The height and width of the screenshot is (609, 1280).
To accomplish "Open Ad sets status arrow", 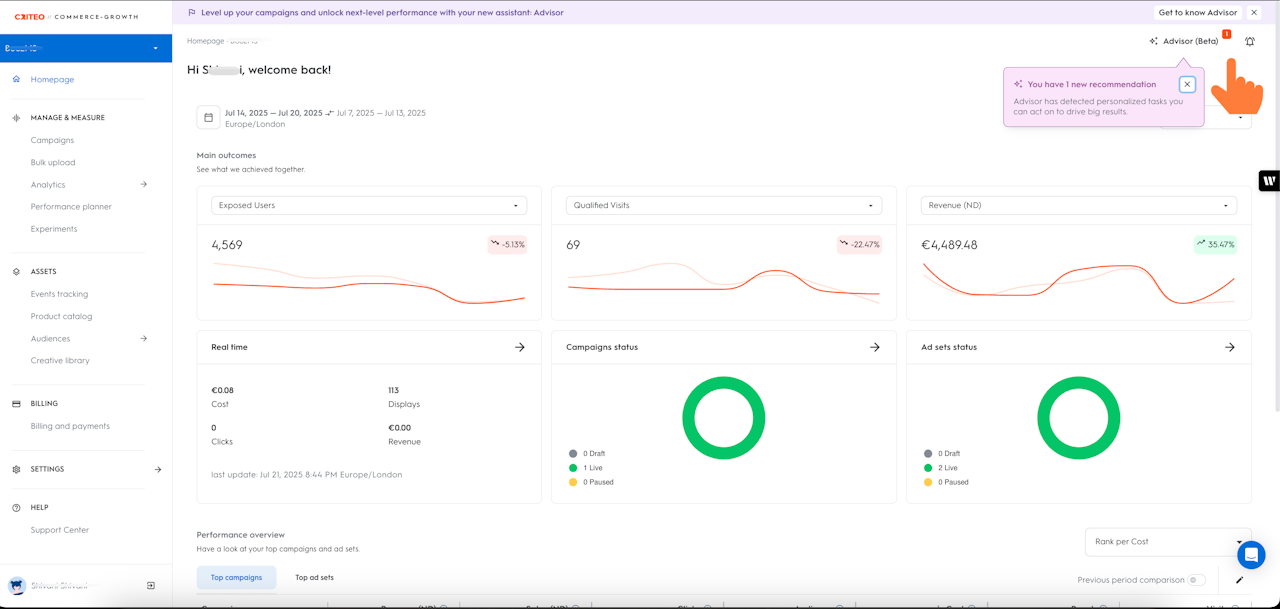I will (1229, 347).
